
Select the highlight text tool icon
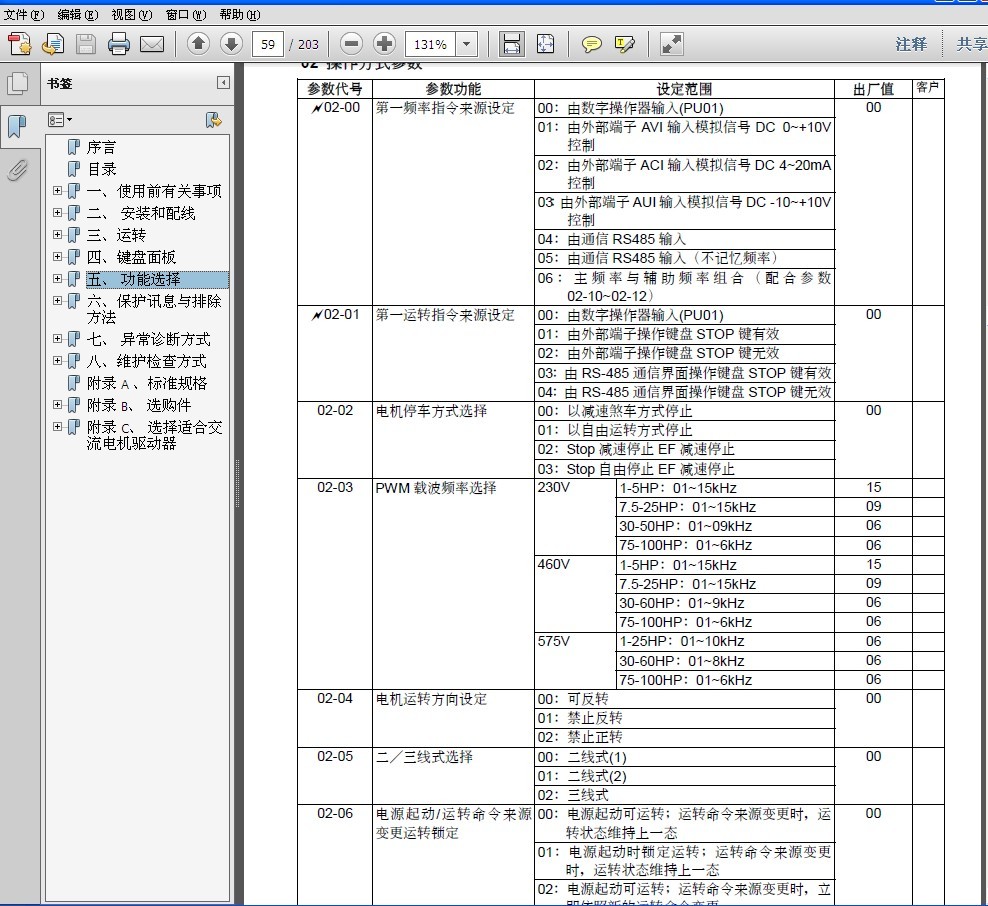[x=625, y=44]
